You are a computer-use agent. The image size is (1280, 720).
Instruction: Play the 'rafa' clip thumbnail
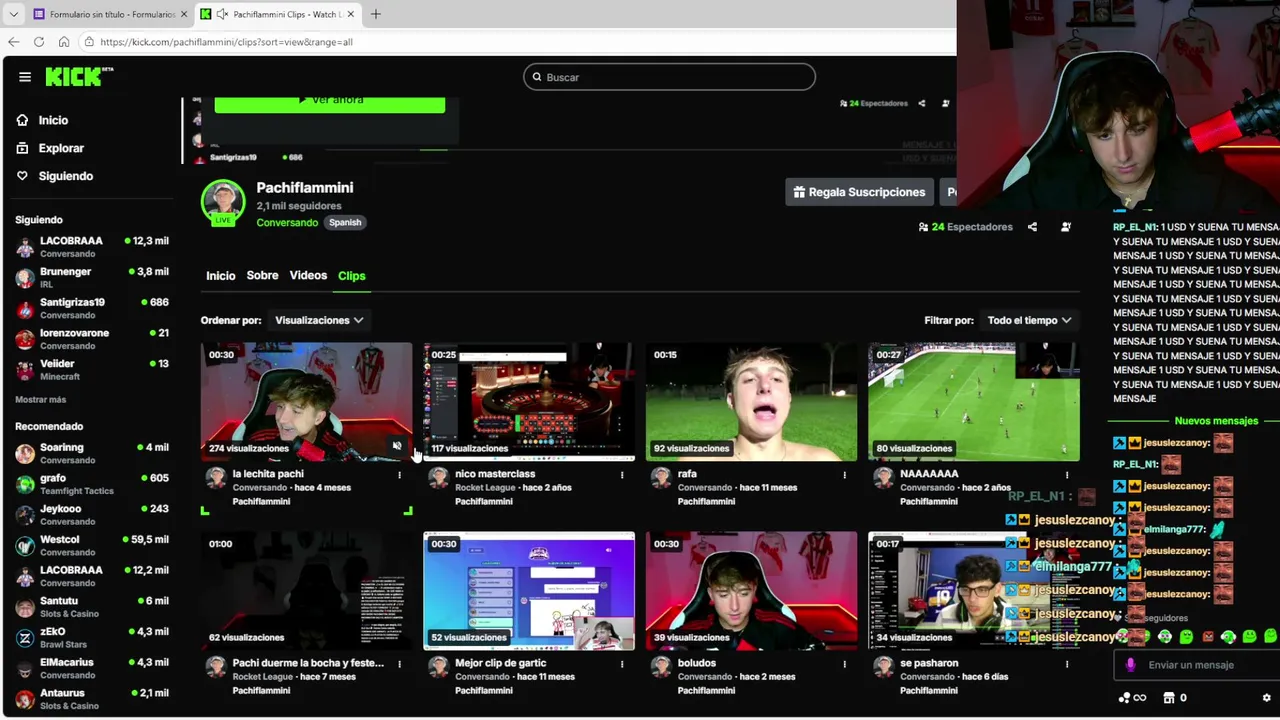pyautogui.click(x=751, y=401)
